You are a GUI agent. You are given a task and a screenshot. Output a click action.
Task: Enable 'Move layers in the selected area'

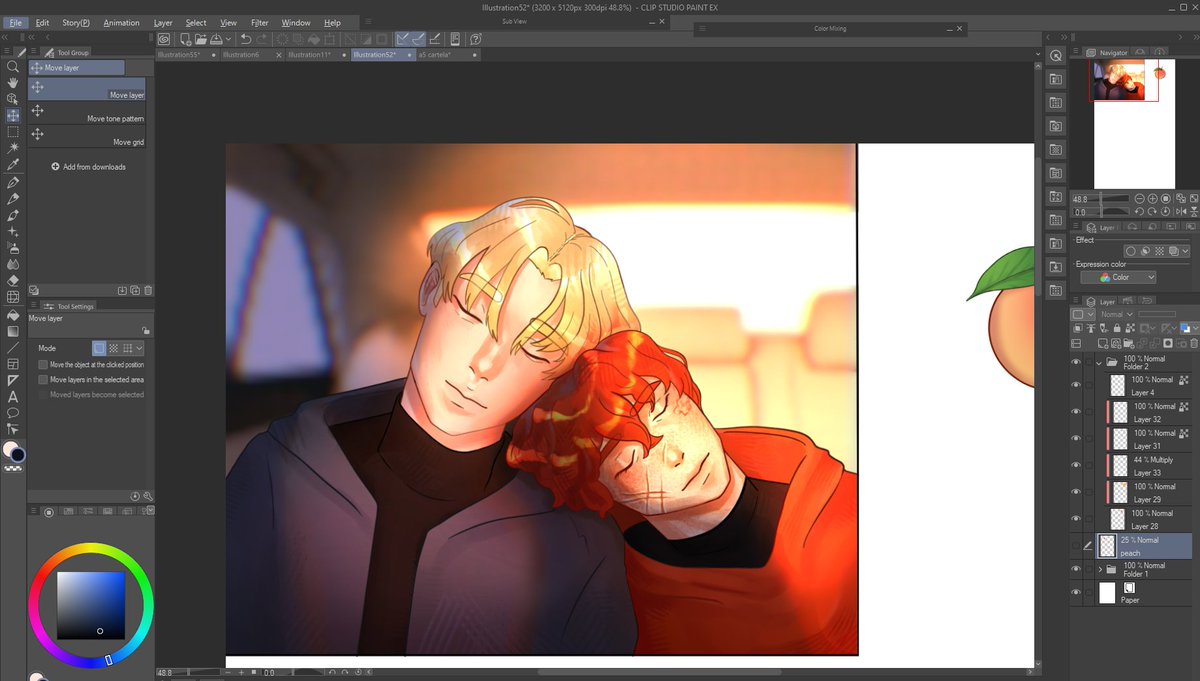[43, 380]
